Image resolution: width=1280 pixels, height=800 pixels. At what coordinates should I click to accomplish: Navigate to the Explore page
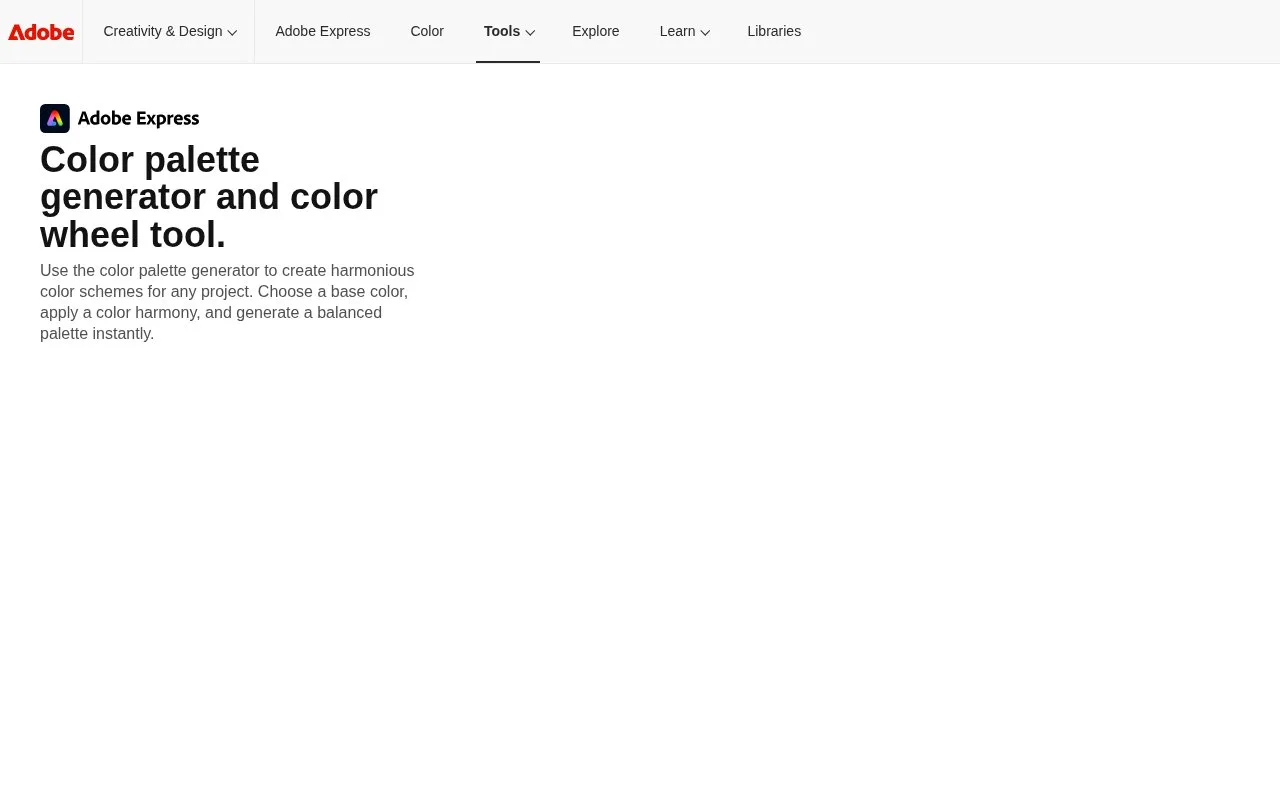click(596, 31)
